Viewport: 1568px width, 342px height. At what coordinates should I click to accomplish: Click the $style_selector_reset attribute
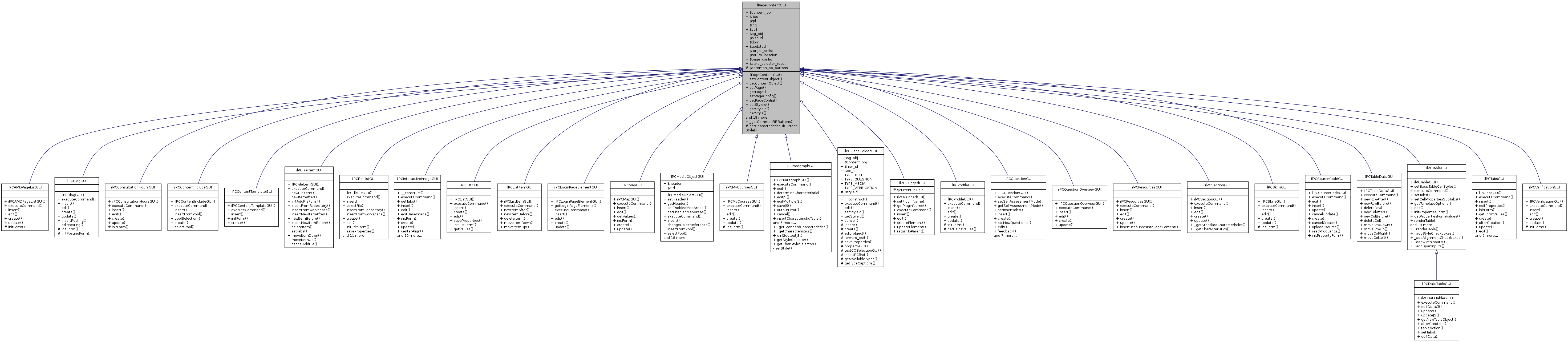765,64
